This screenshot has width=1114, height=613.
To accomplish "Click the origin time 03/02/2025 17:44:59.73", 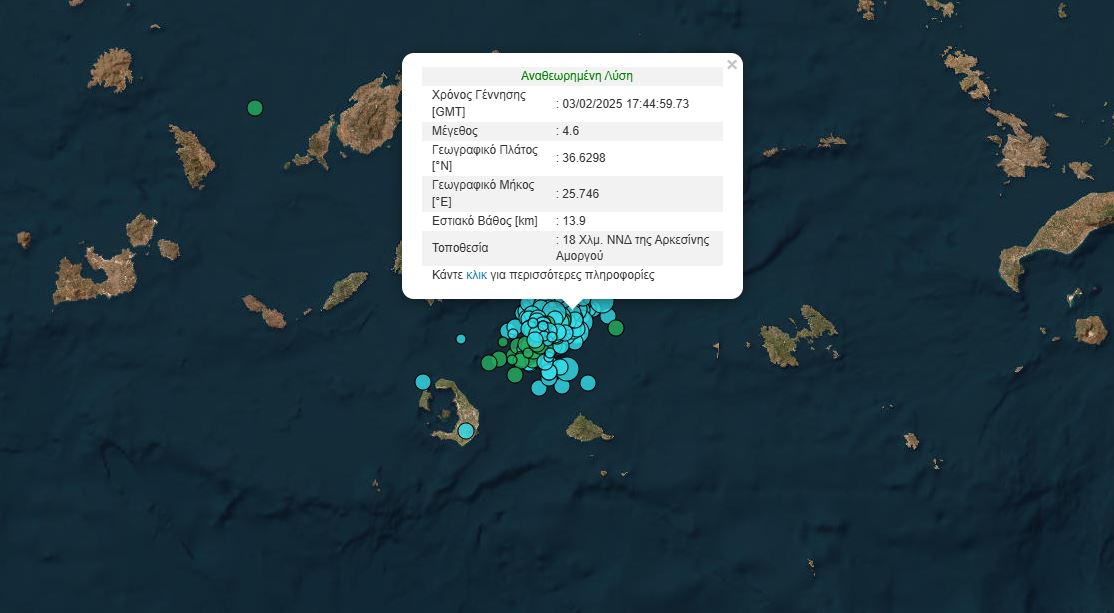I will click(626, 103).
